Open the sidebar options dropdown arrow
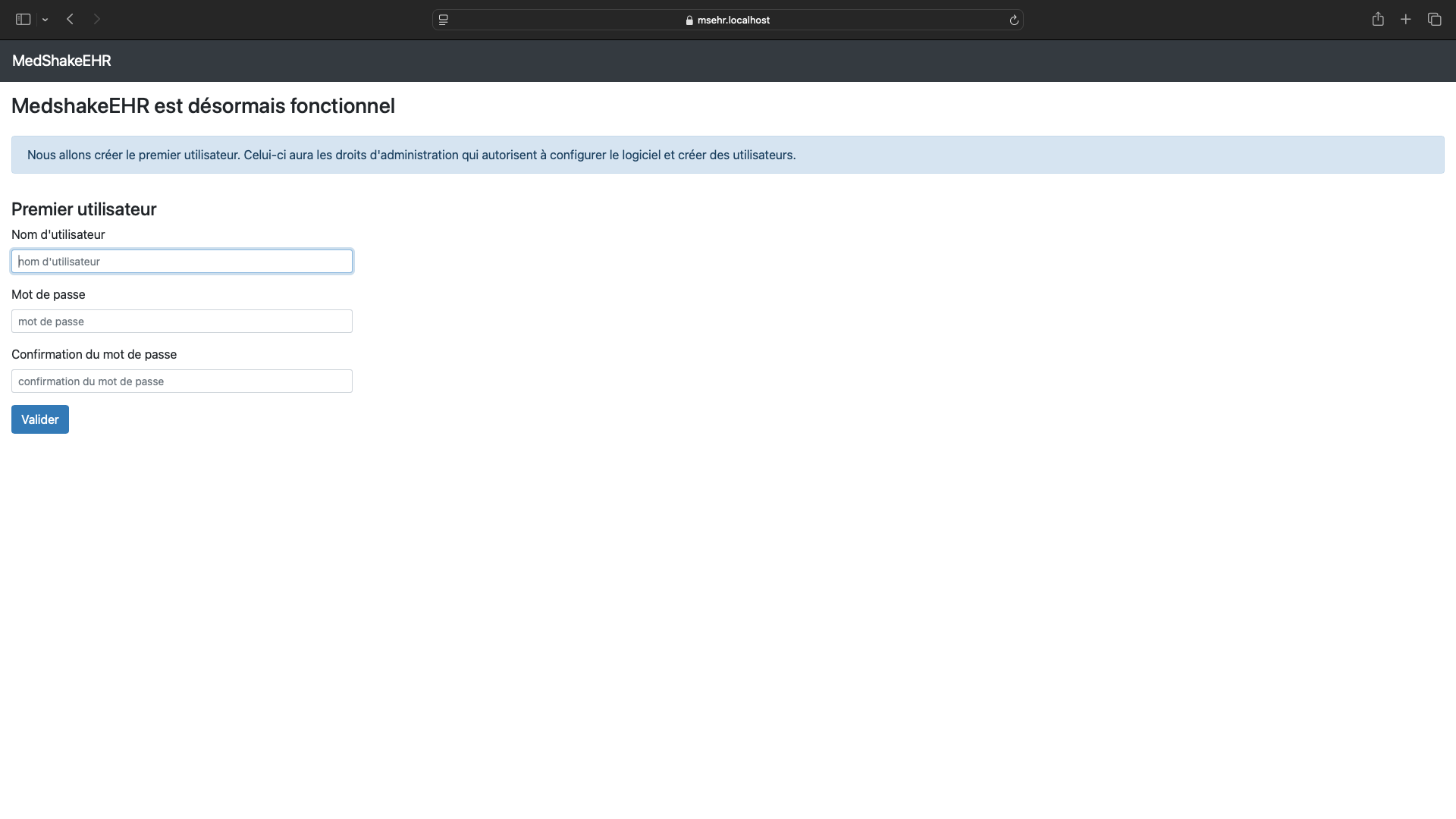Image resolution: width=1456 pixels, height=819 pixels. (45, 20)
